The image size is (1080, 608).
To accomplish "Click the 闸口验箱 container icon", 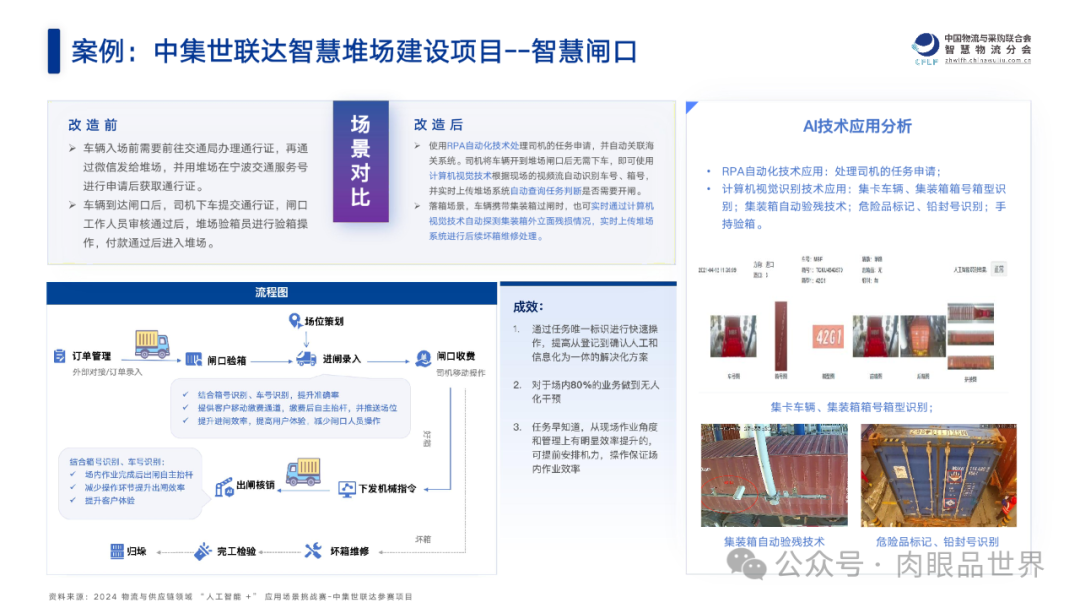I will tap(194, 359).
